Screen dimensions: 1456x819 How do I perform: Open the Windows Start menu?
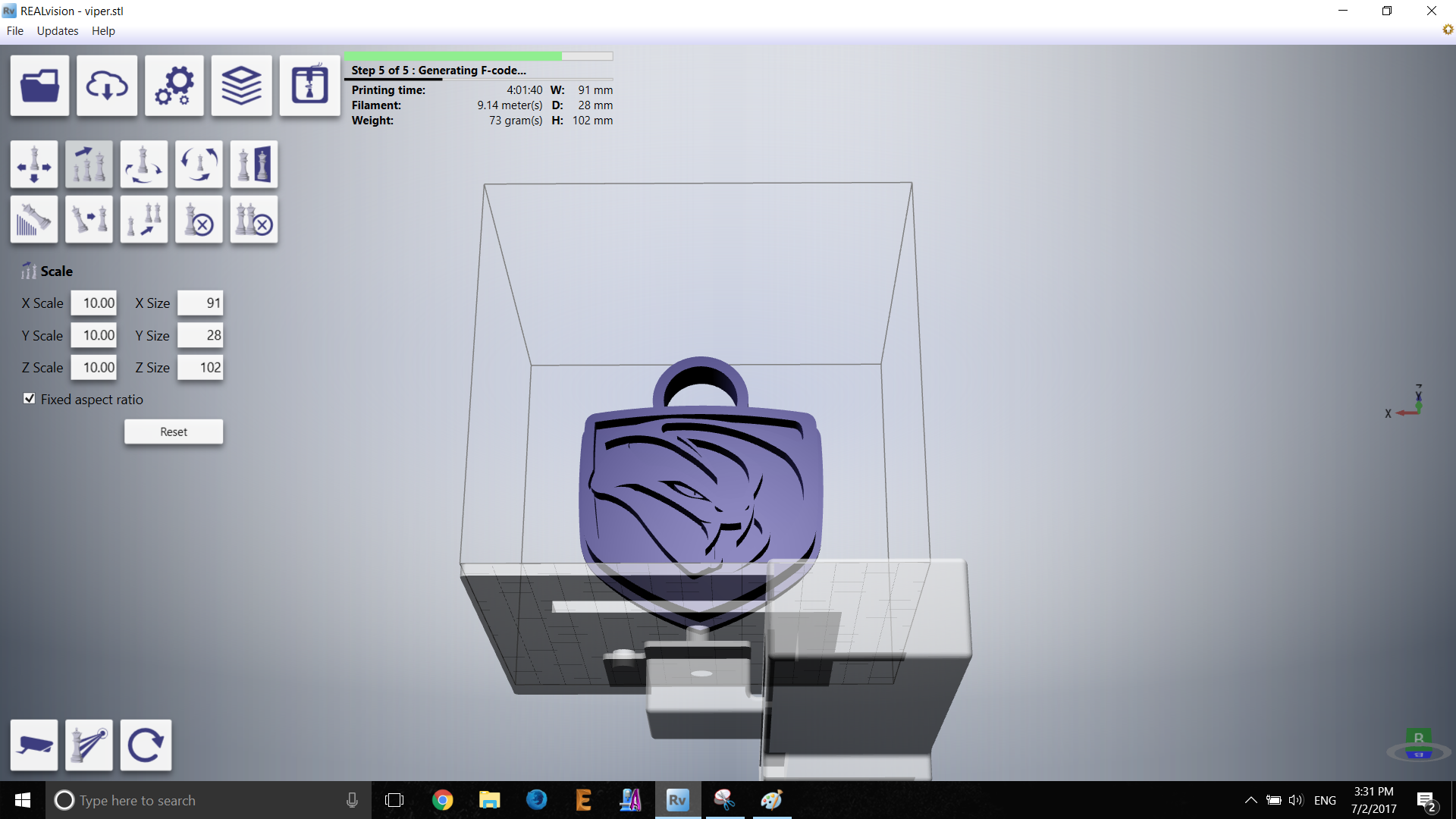coord(23,800)
